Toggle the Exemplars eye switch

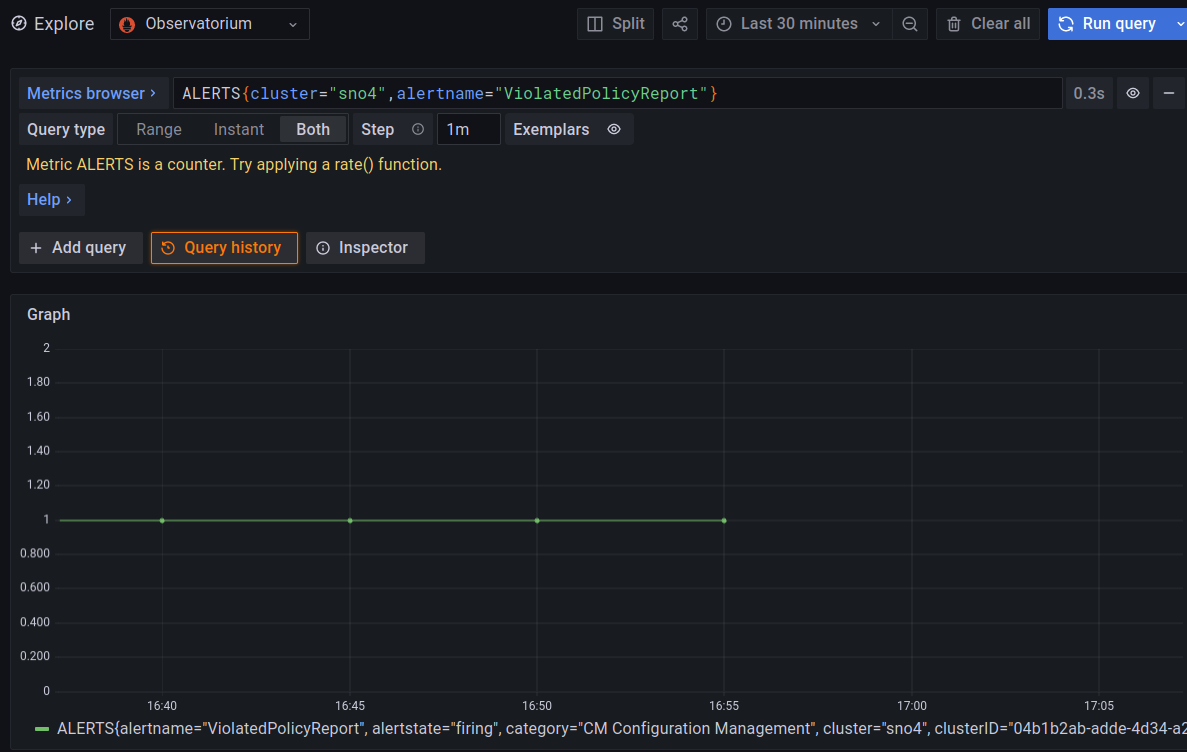[614, 129]
